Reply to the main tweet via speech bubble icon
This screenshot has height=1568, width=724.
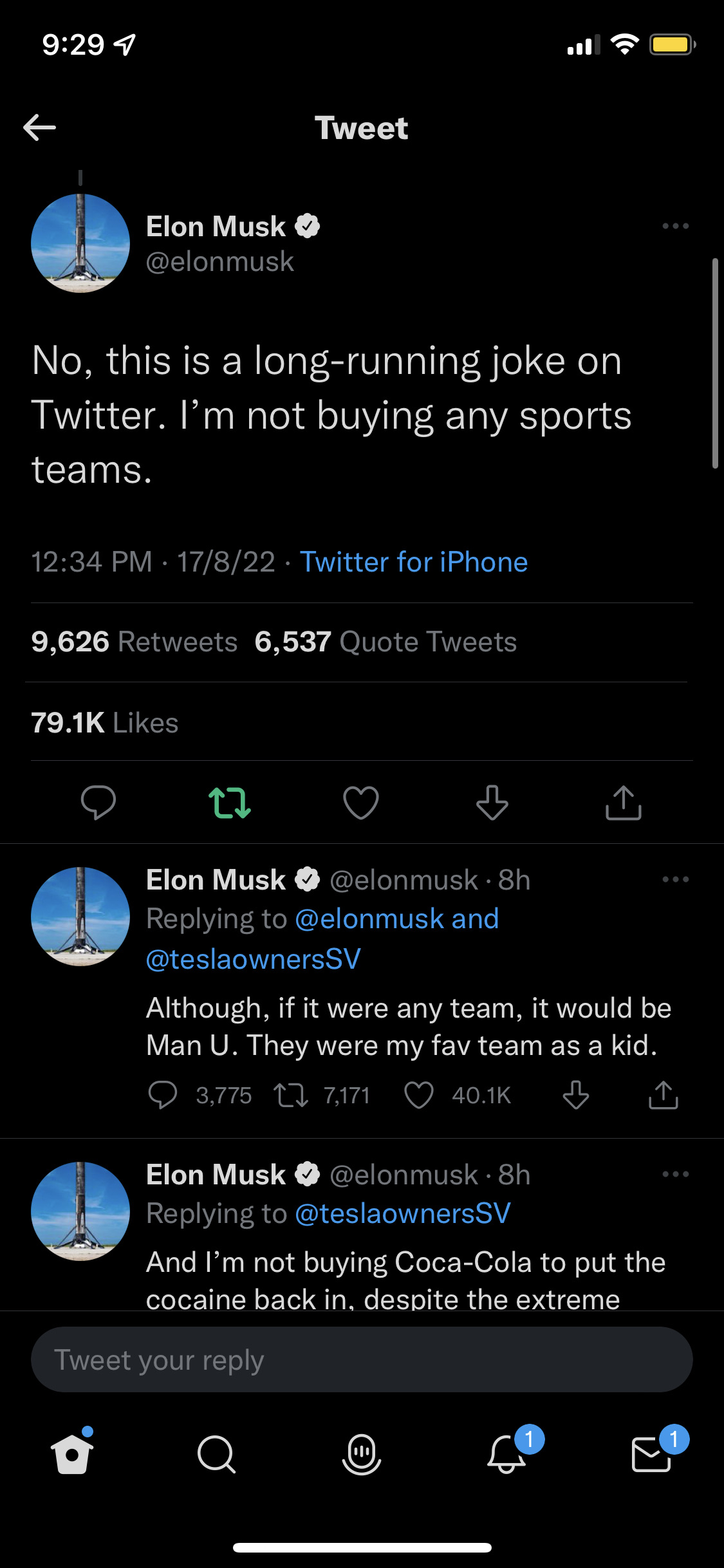[98, 803]
